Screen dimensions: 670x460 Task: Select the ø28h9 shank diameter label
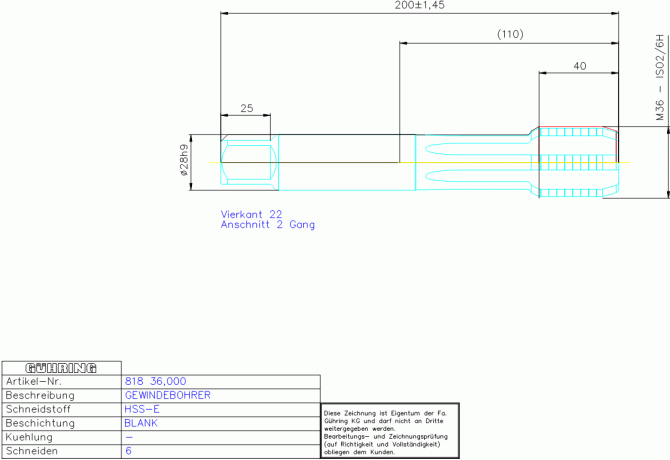(x=184, y=161)
